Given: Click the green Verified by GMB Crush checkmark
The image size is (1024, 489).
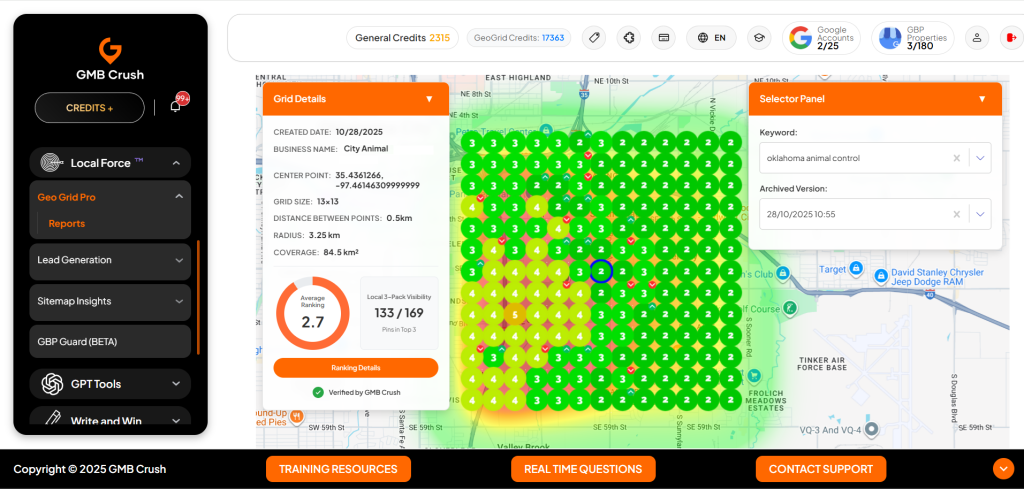Looking at the screenshot, I should [x=318, y=392].
